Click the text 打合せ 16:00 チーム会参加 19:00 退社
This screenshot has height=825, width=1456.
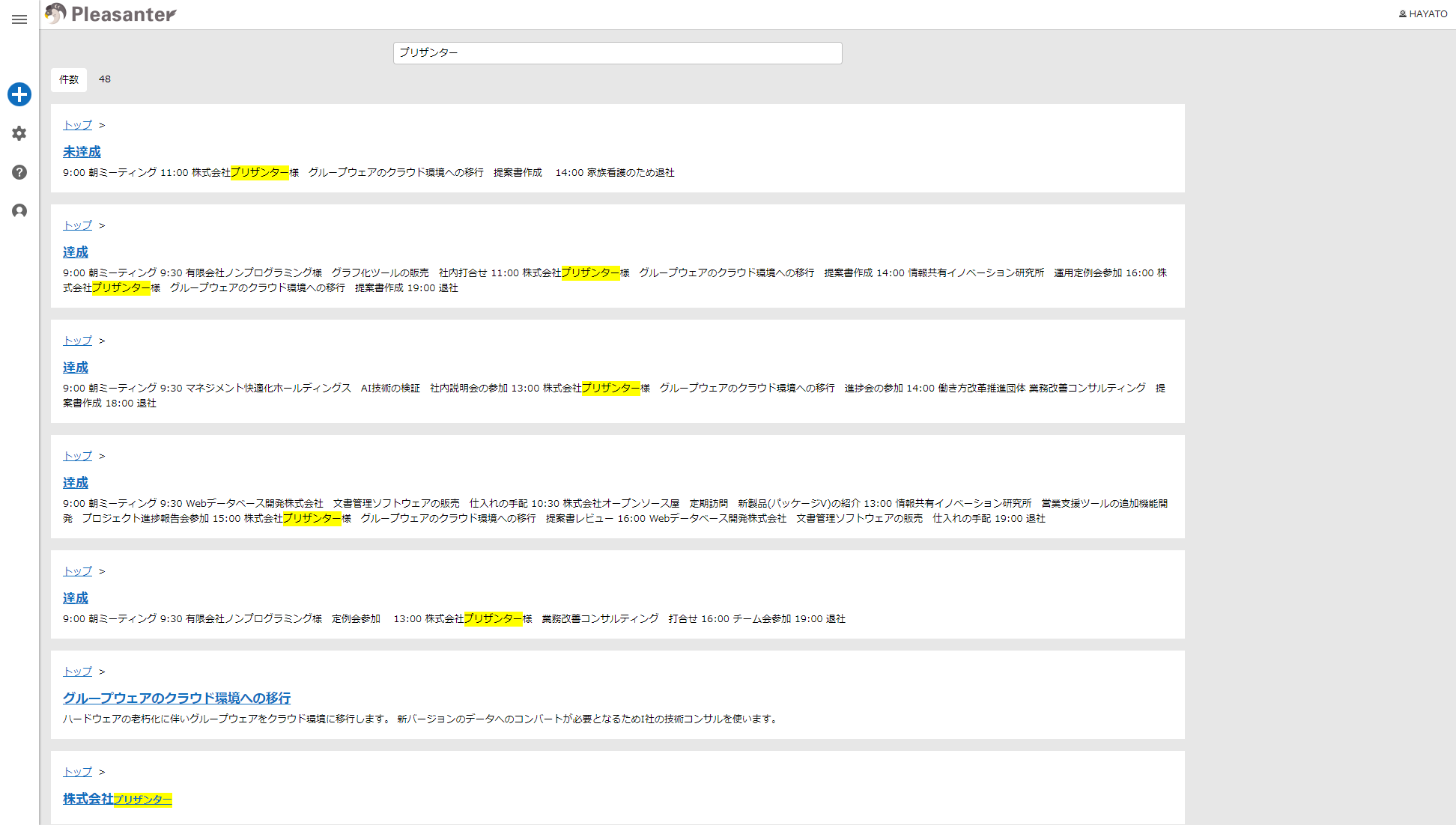coord(756,619)
